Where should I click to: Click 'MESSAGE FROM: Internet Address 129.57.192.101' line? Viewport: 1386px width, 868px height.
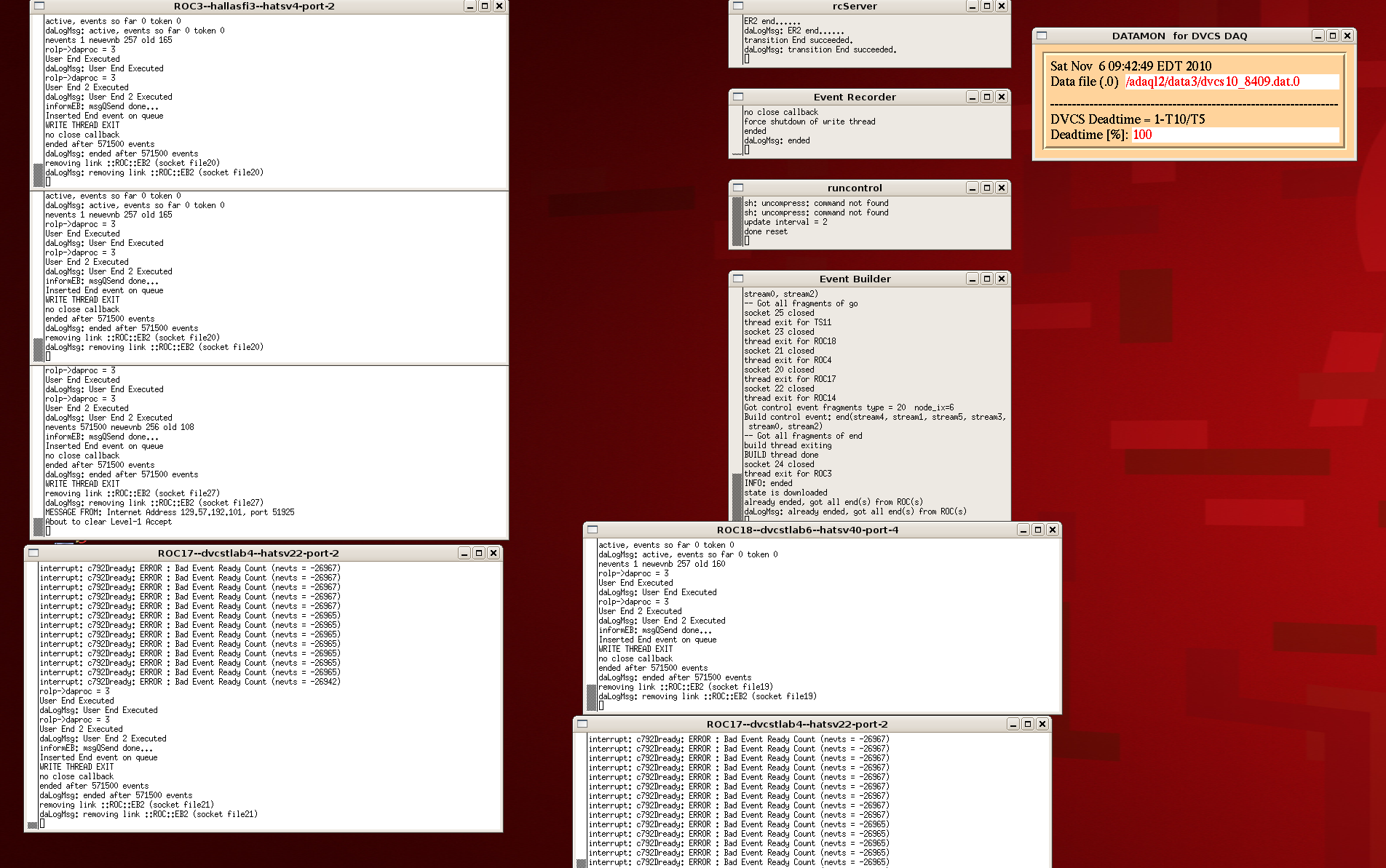tap(170, 512)
